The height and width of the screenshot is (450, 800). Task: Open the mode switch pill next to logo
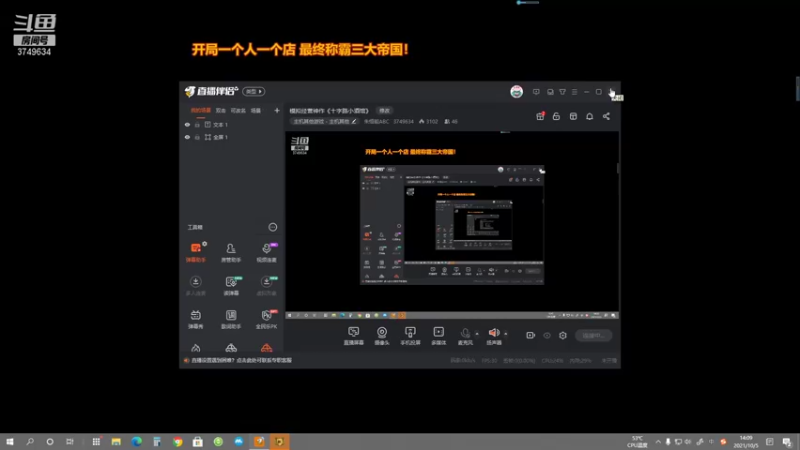tap(254, 91)
